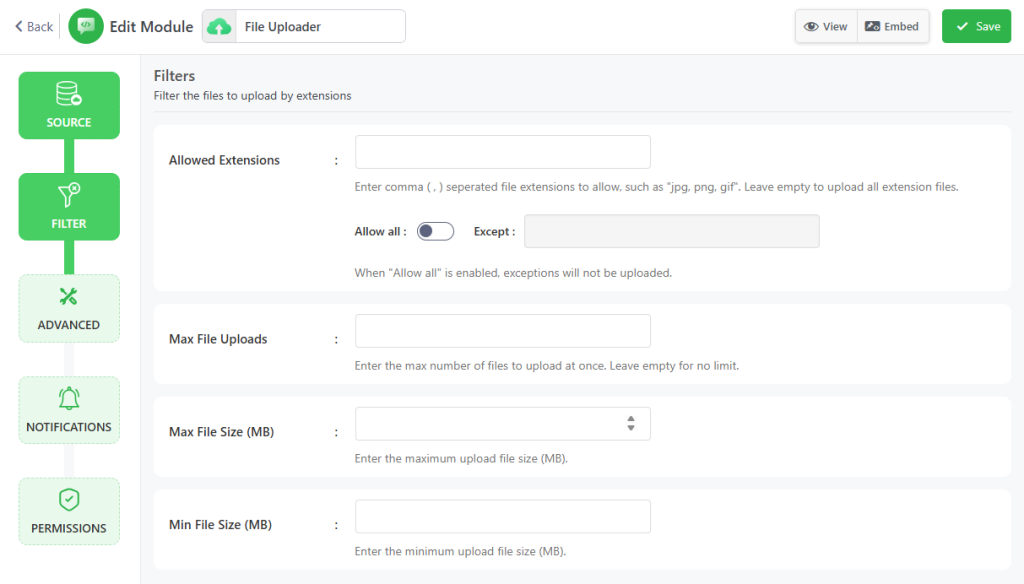Go back using the Back link
1024x584 pixels.
(x=34, y=27)
